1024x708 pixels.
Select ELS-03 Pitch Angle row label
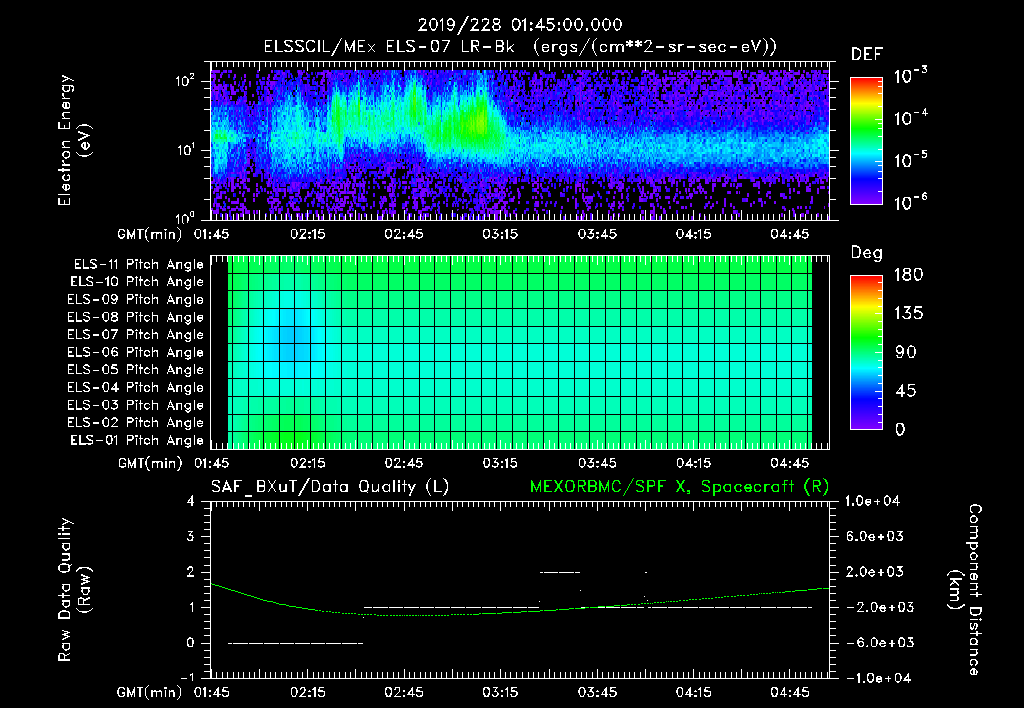135,405
